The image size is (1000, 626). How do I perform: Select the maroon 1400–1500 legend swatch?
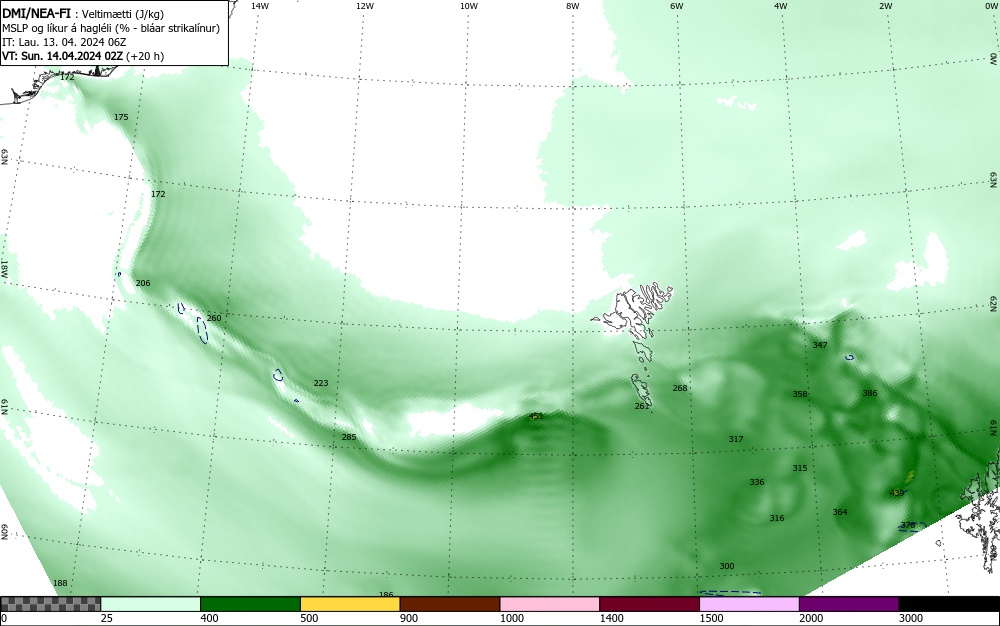649,604
